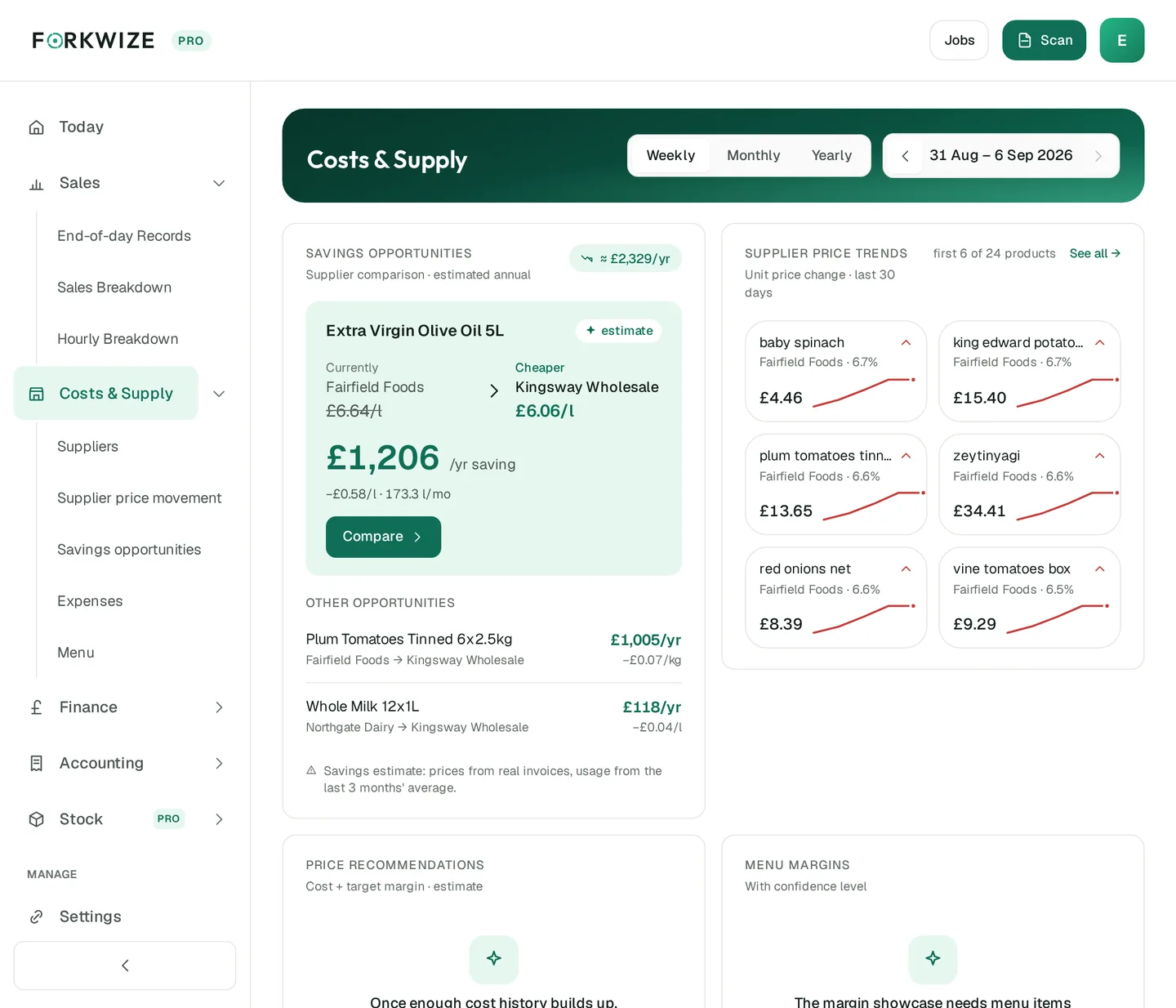The width and height of the screenshot is (1176, 1008).
Task: Select the Whole Milk 12x1L opportunity
Action: click(493, 716)
